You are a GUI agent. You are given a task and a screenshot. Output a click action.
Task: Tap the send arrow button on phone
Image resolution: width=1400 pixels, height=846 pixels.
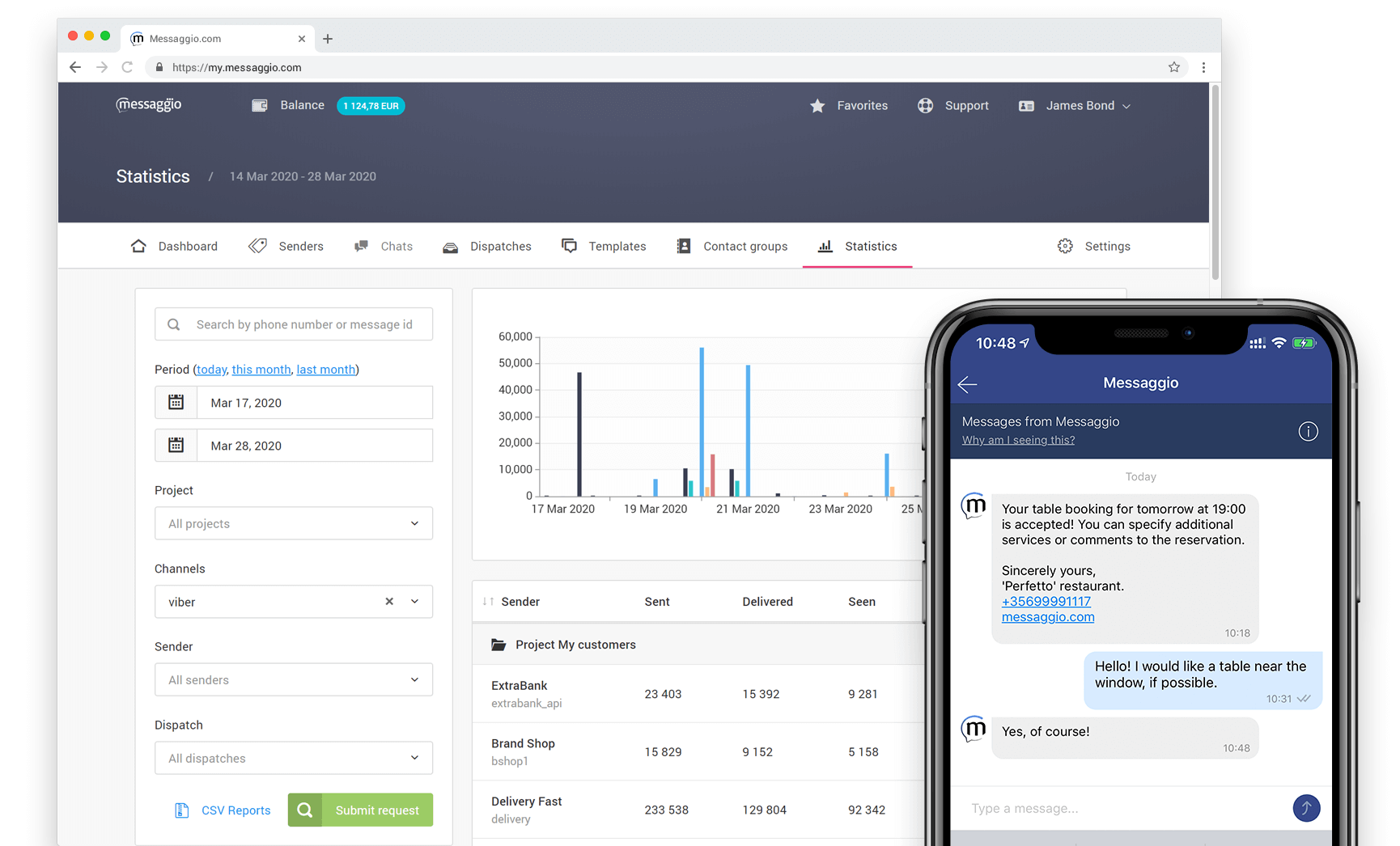click(1306, 807)
